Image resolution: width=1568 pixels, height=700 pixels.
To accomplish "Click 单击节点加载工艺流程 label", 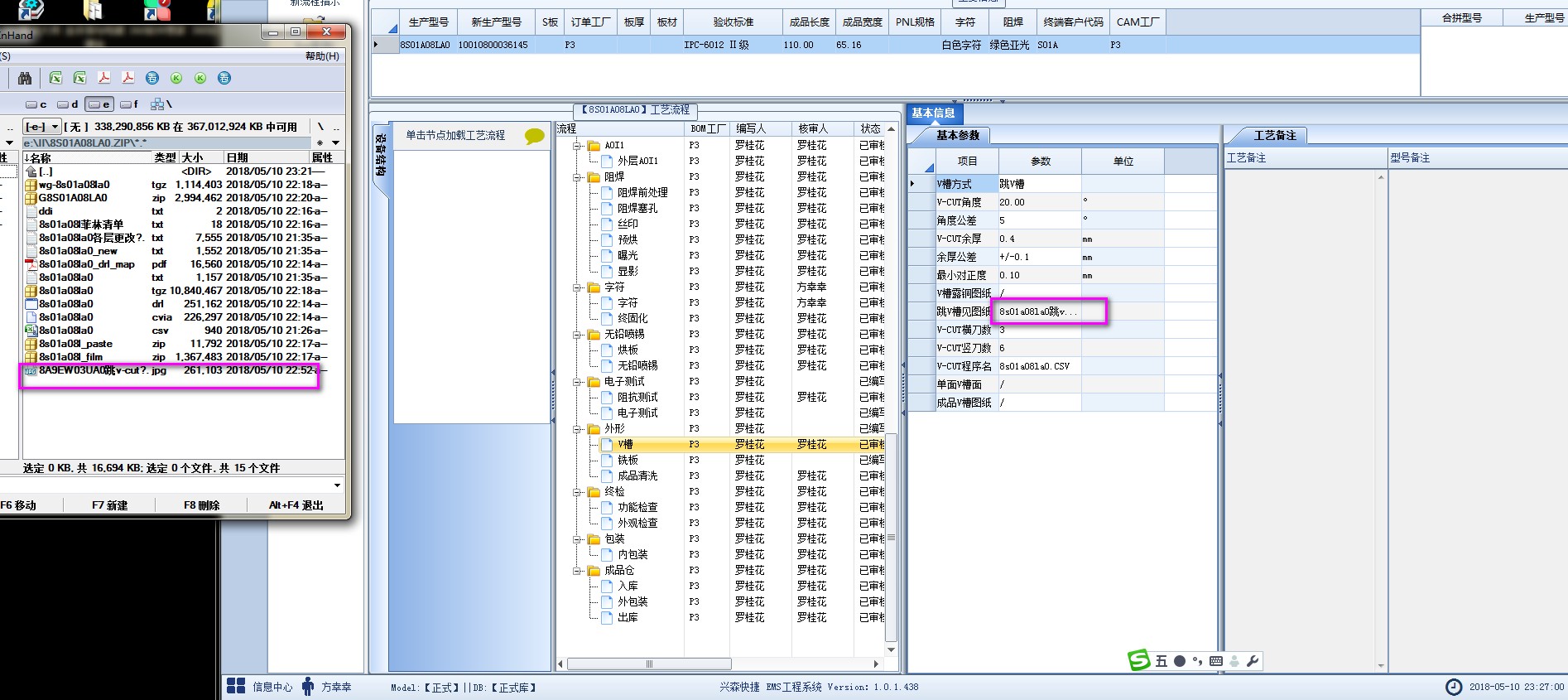I will point(455,135).
